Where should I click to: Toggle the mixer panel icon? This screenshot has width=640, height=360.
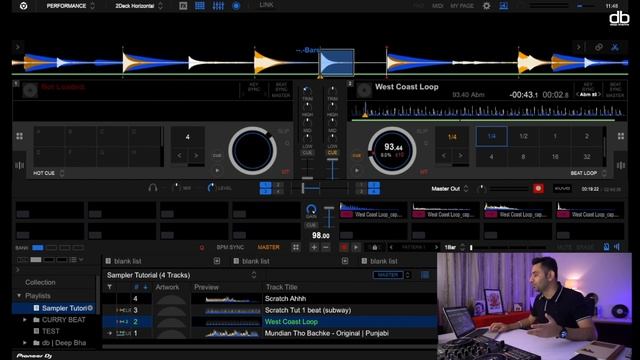(x=218, y=6)
